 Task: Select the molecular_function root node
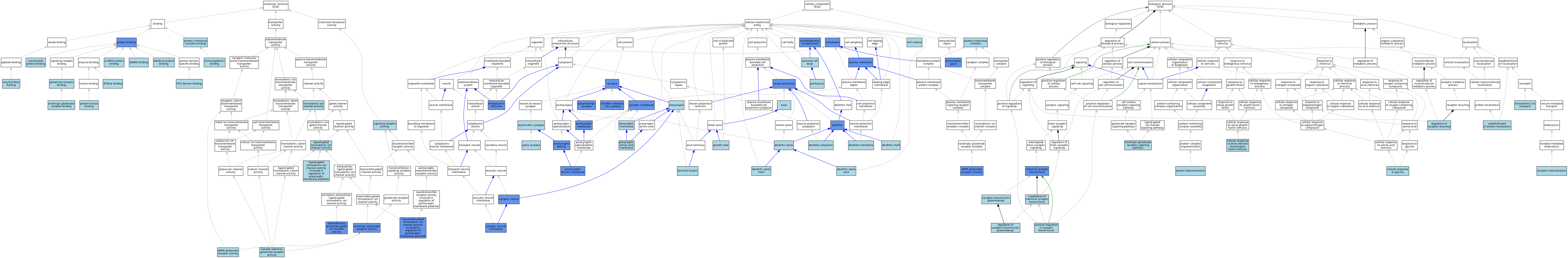pos(276,6)
